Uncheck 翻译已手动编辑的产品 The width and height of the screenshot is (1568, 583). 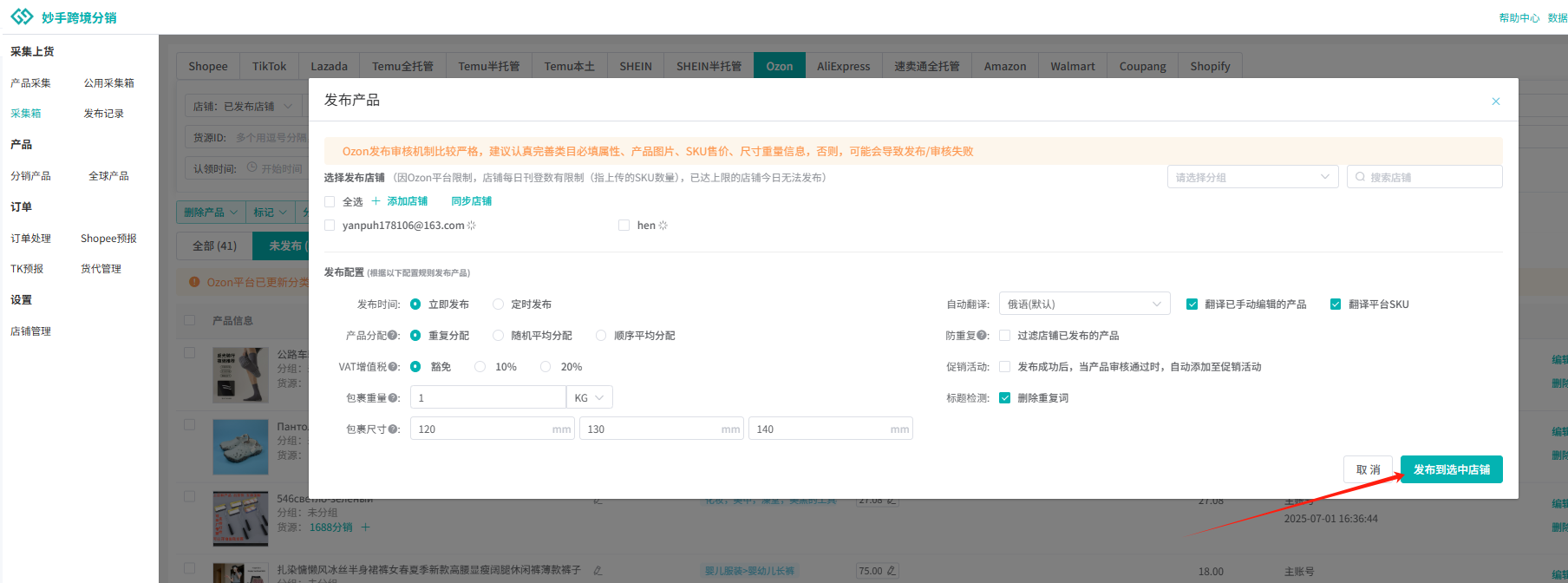pos(1192,305)
